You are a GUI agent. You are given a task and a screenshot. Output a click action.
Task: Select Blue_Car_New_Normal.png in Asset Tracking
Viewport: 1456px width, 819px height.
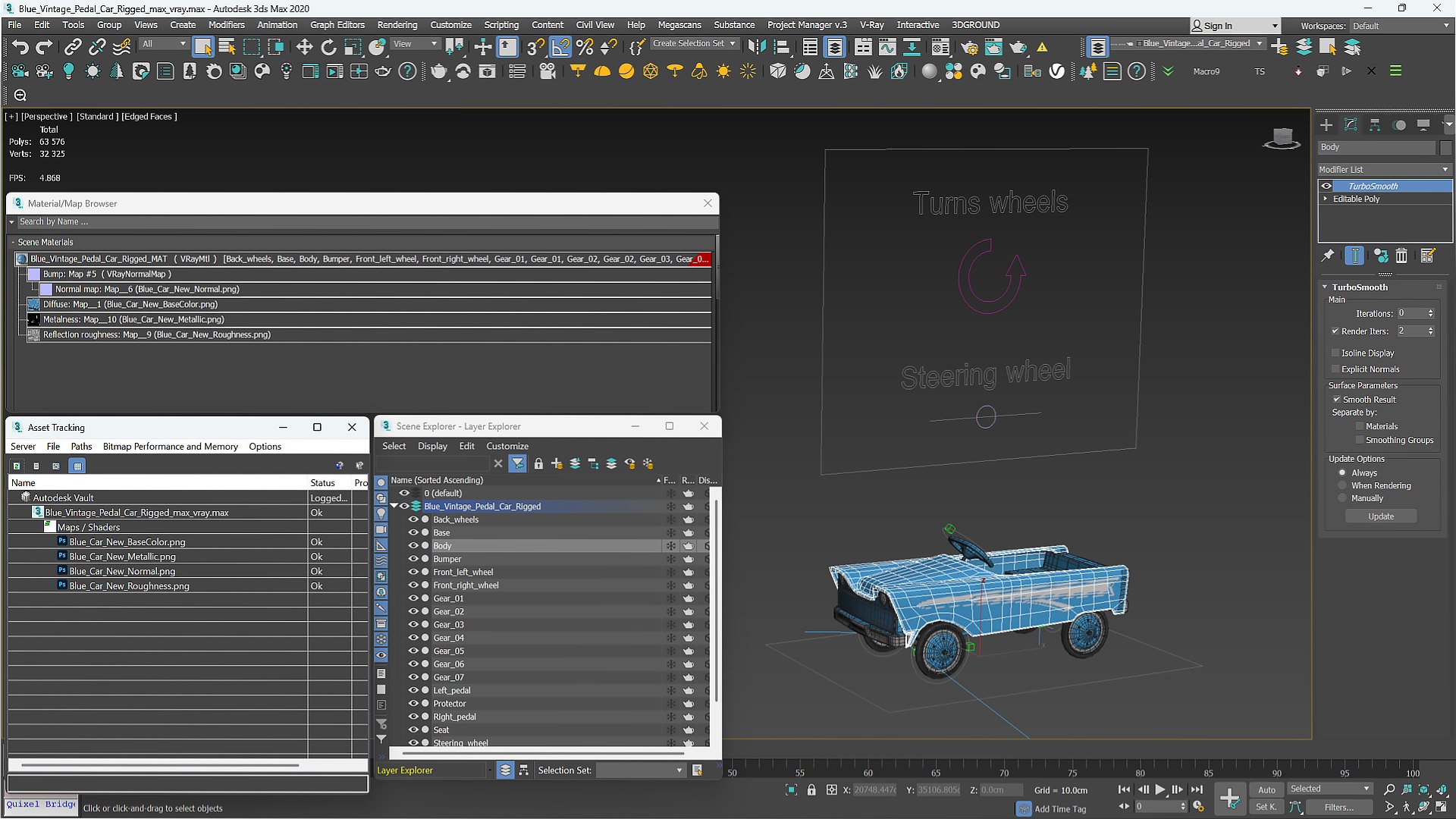pos(122,572)
